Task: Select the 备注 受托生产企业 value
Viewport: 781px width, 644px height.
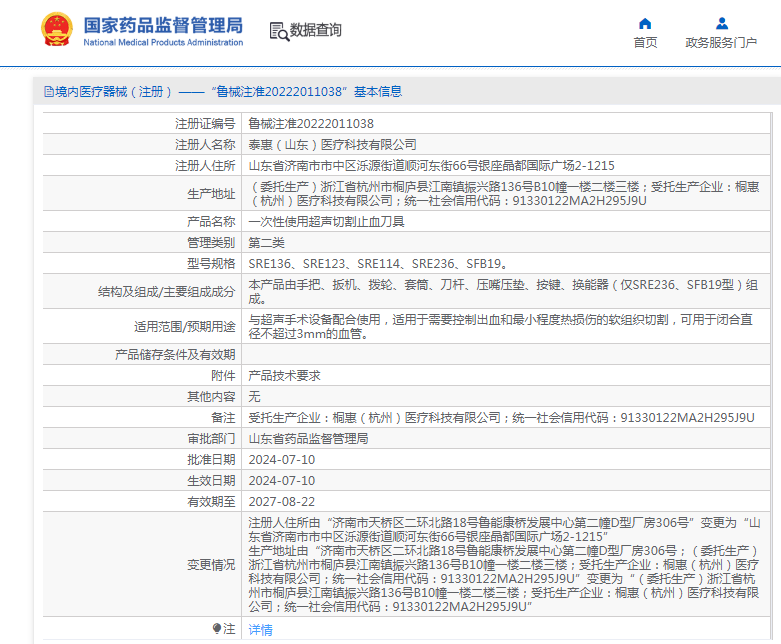Action: (502, 417)
